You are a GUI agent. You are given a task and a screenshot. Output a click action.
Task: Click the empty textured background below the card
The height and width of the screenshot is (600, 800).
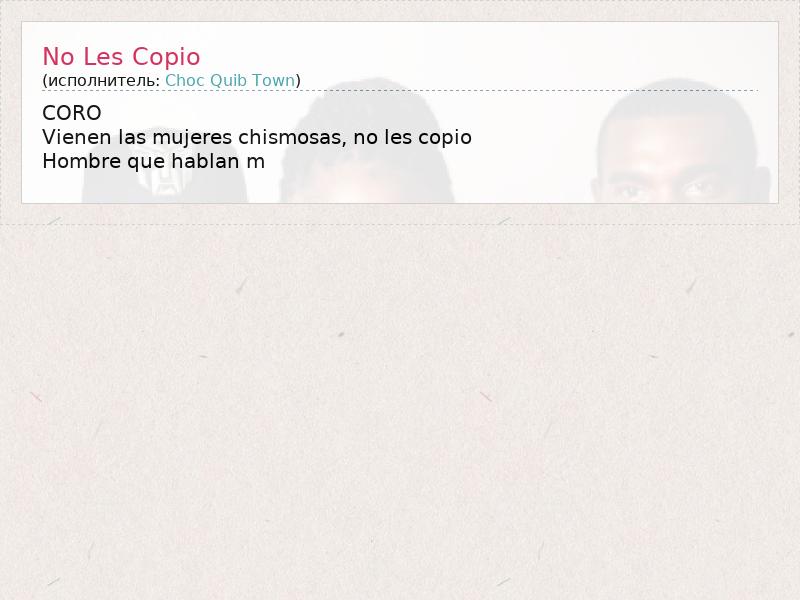(x=400, y=408)
